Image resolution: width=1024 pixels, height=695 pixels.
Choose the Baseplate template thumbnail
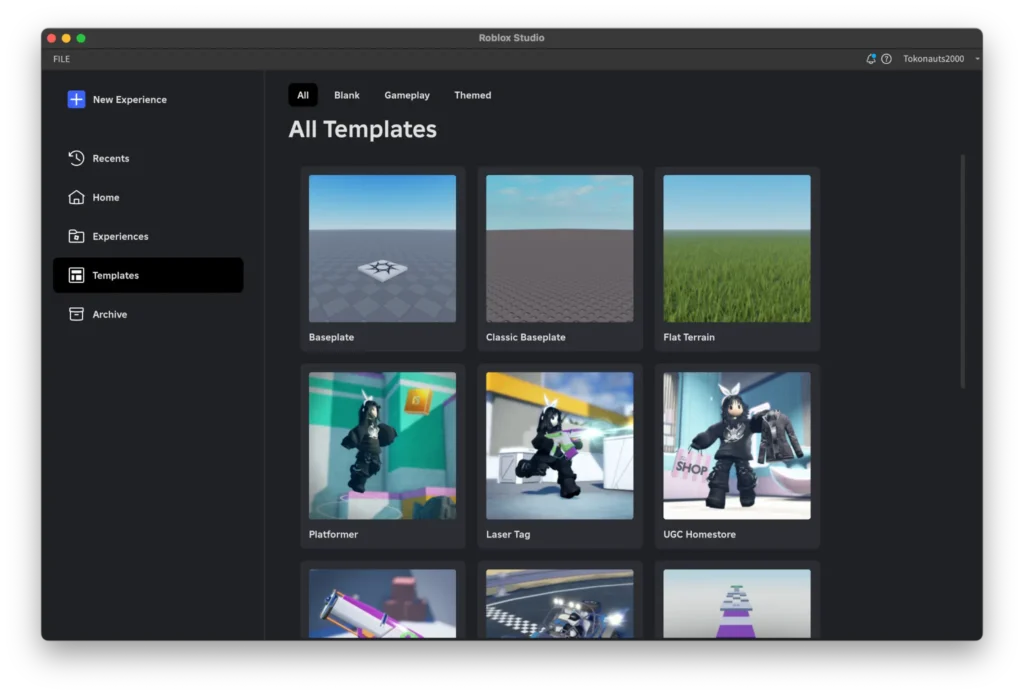383,248
